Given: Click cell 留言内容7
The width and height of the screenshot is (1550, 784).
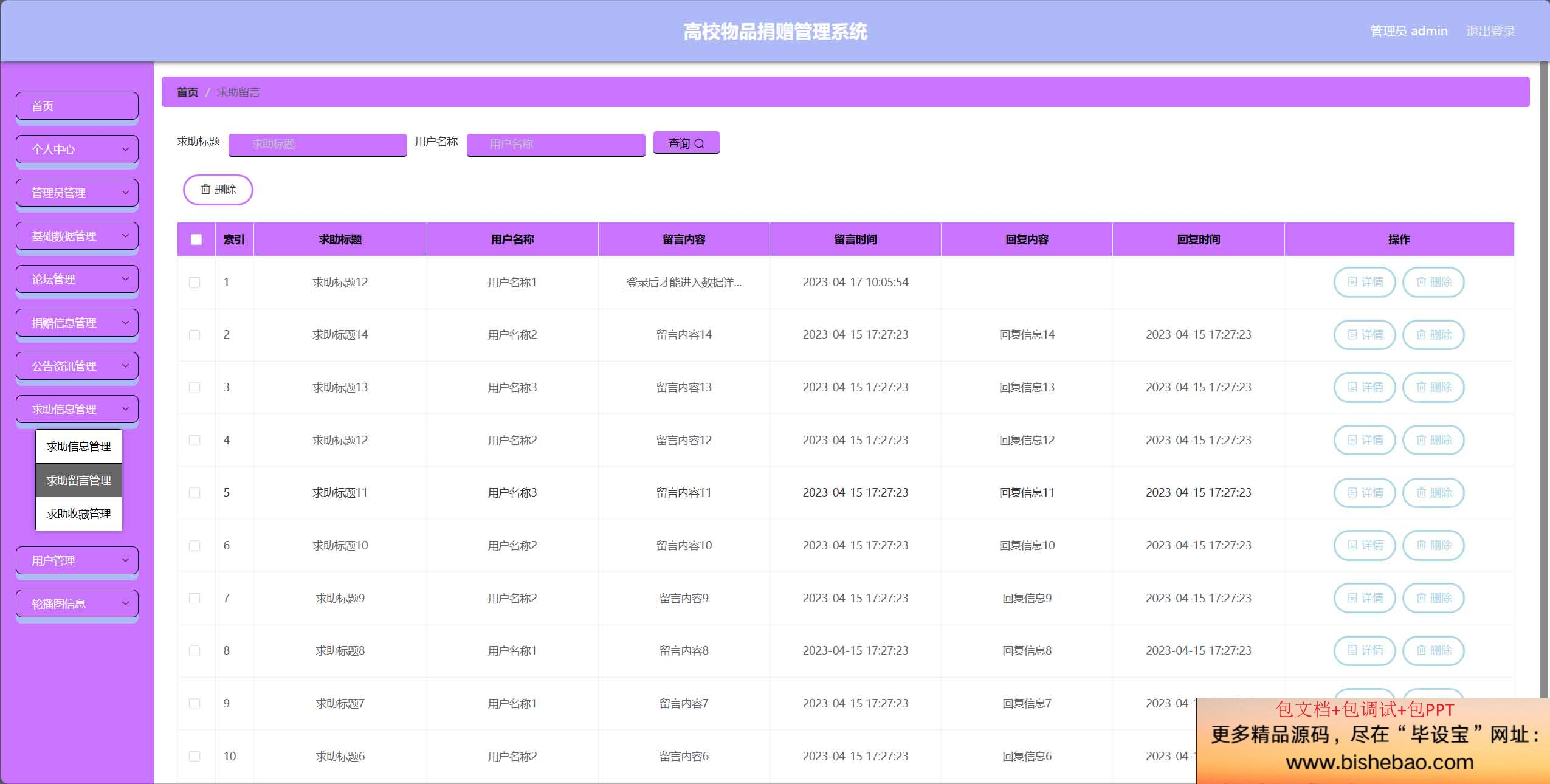Looking at the screenshot, I should 684,704.
